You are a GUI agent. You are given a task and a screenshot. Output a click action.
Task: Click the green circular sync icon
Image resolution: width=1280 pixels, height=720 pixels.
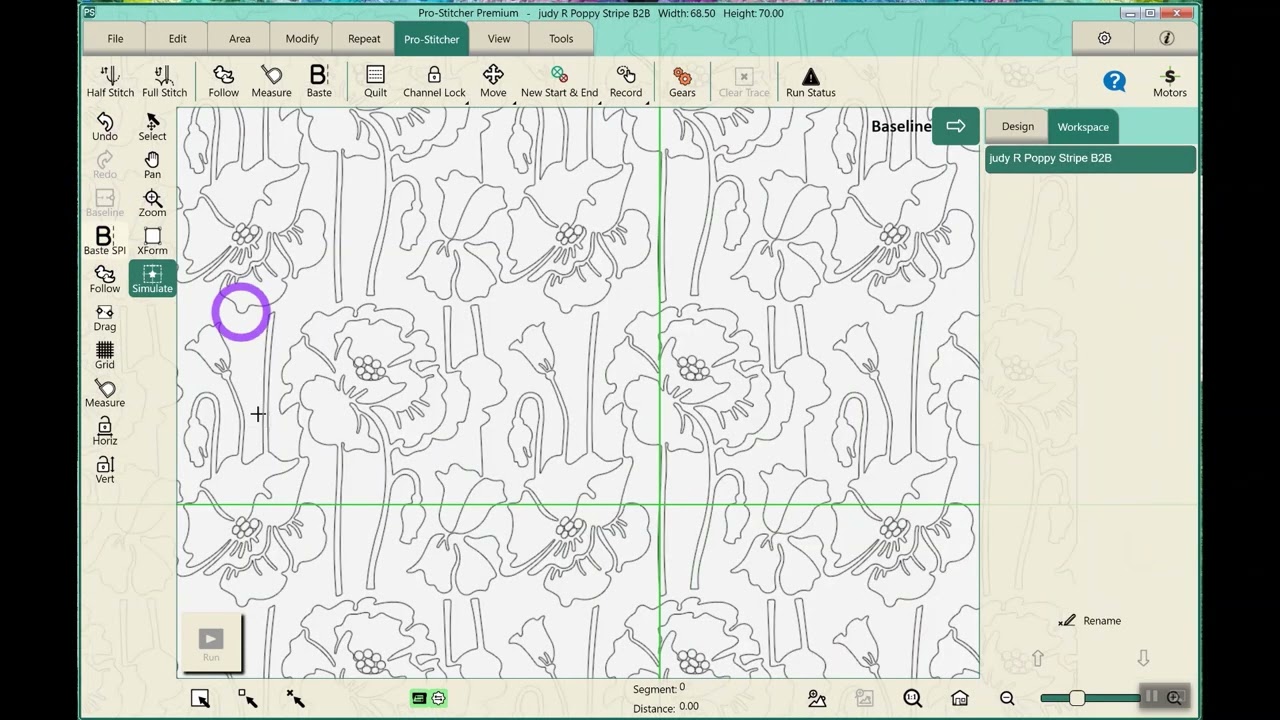coord(438,698)
